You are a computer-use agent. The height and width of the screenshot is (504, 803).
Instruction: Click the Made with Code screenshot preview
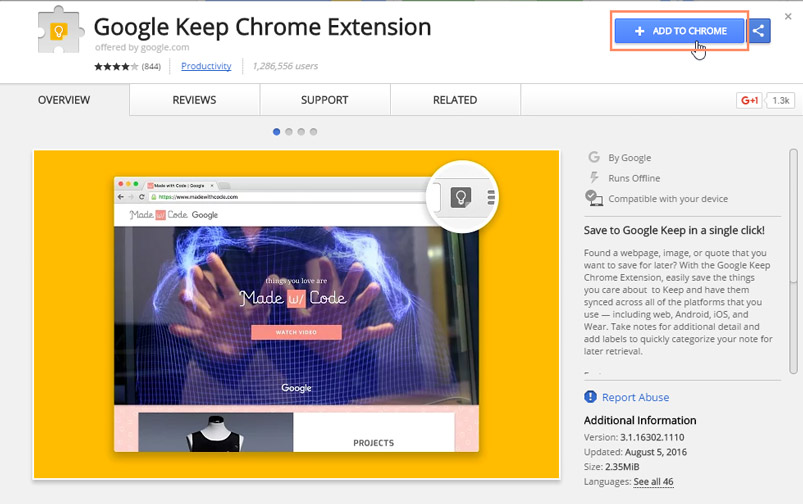(x=296, y=314)
